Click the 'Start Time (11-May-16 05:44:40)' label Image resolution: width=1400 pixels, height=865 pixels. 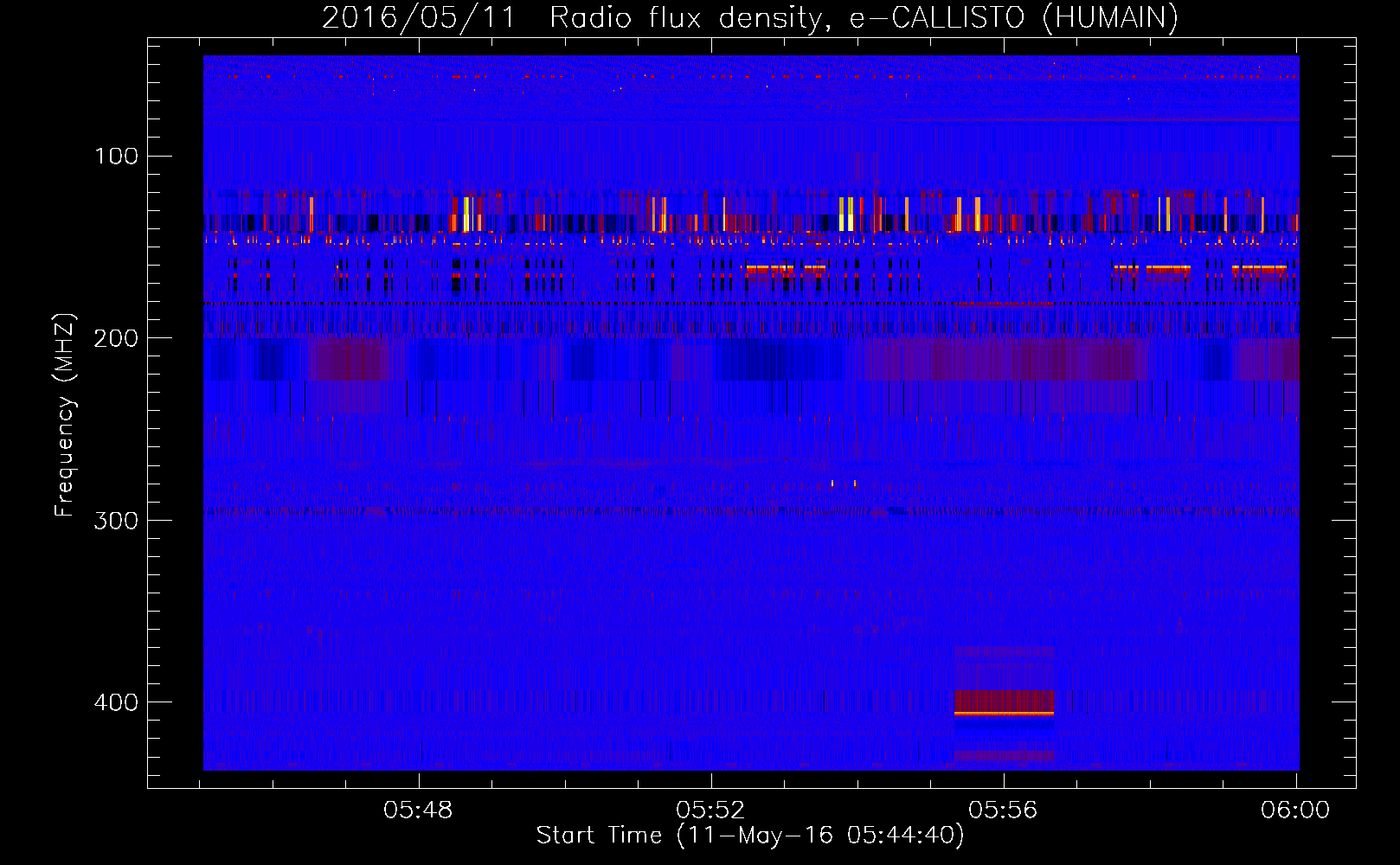tap(749, 835)
